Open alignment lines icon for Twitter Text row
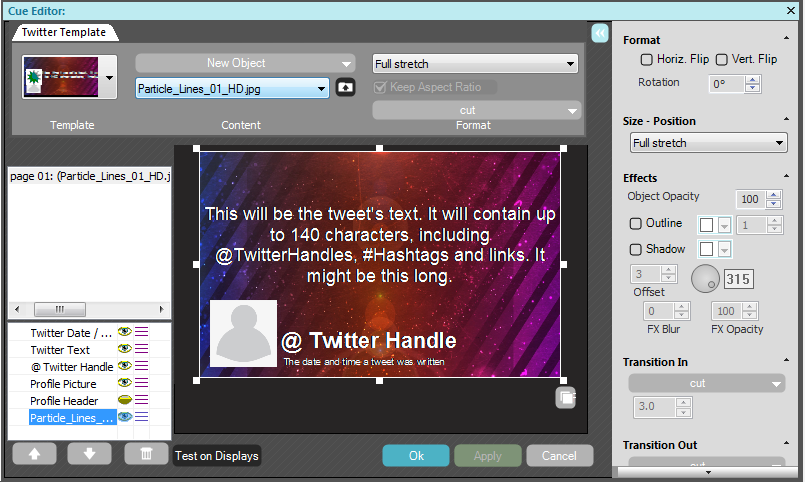 [142, 349]
